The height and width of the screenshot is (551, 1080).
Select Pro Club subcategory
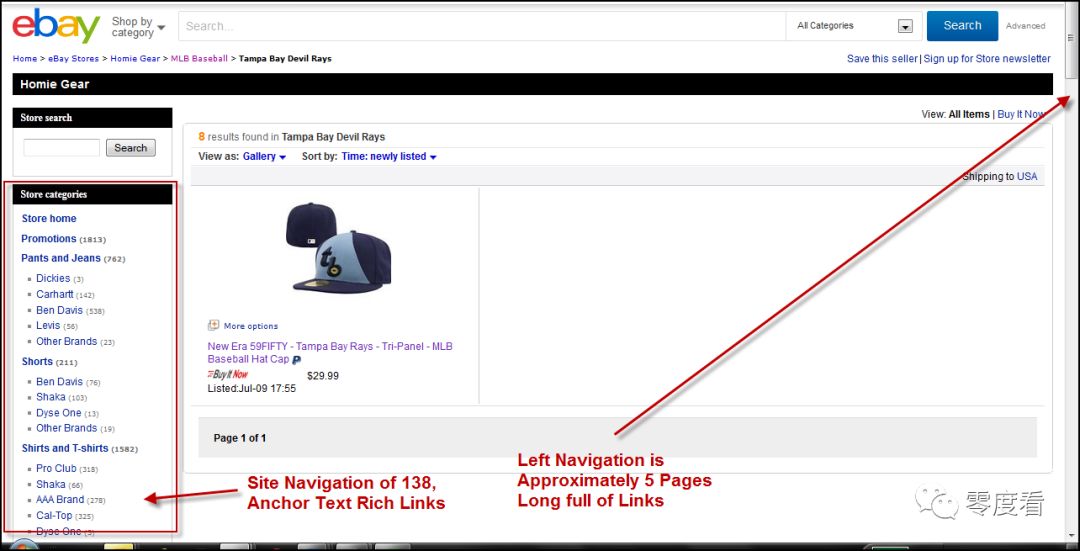56,468
